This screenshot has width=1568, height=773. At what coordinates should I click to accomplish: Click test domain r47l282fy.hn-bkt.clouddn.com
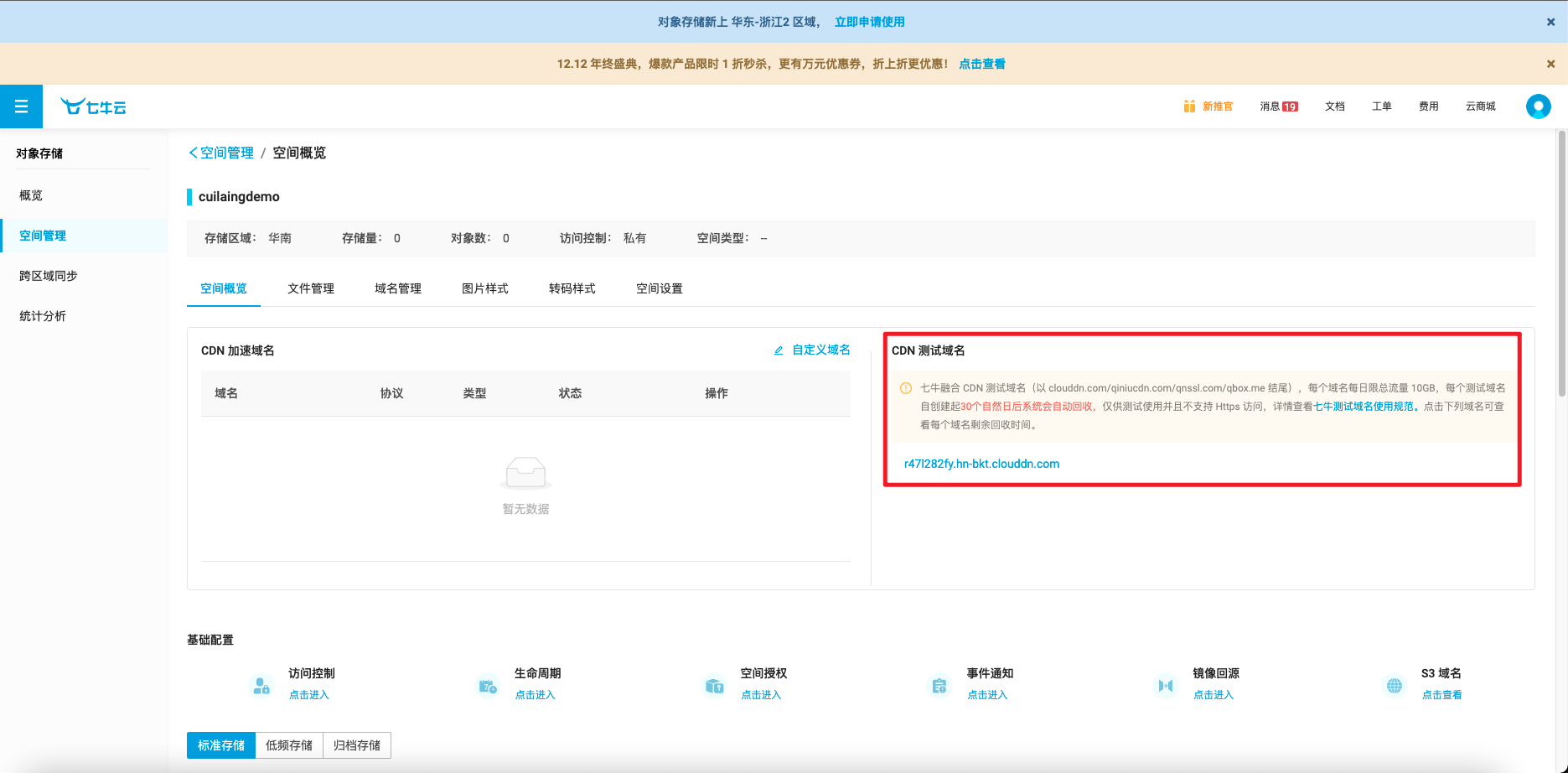point(981,464)
